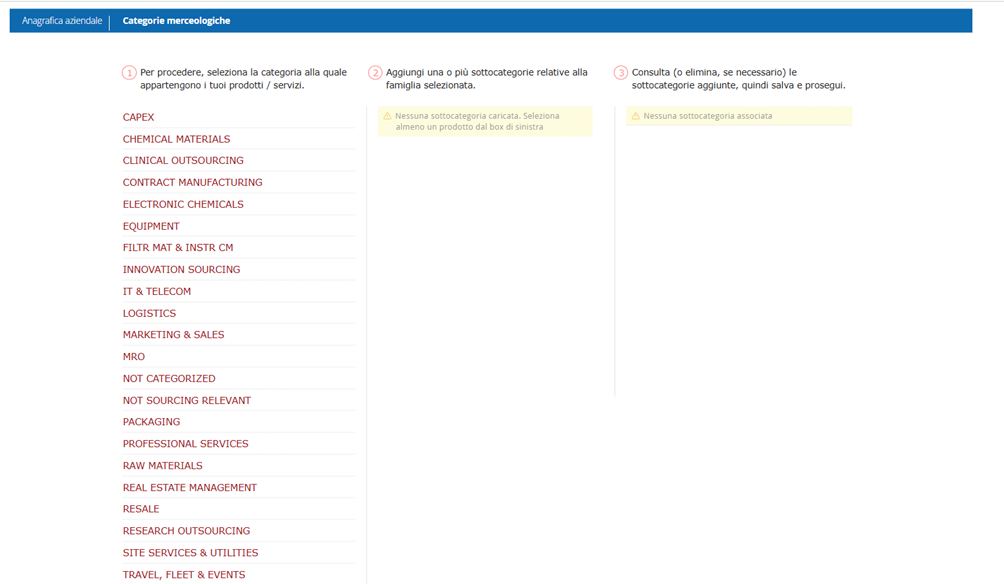Select ELECTRONIC CHEMICALS category
The image size is (1004, 584).
183,204
